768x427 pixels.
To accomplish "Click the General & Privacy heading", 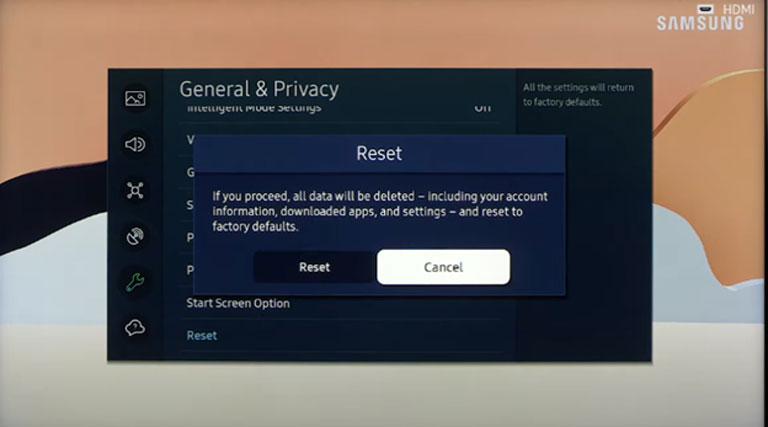I will (x=259, y=89).
